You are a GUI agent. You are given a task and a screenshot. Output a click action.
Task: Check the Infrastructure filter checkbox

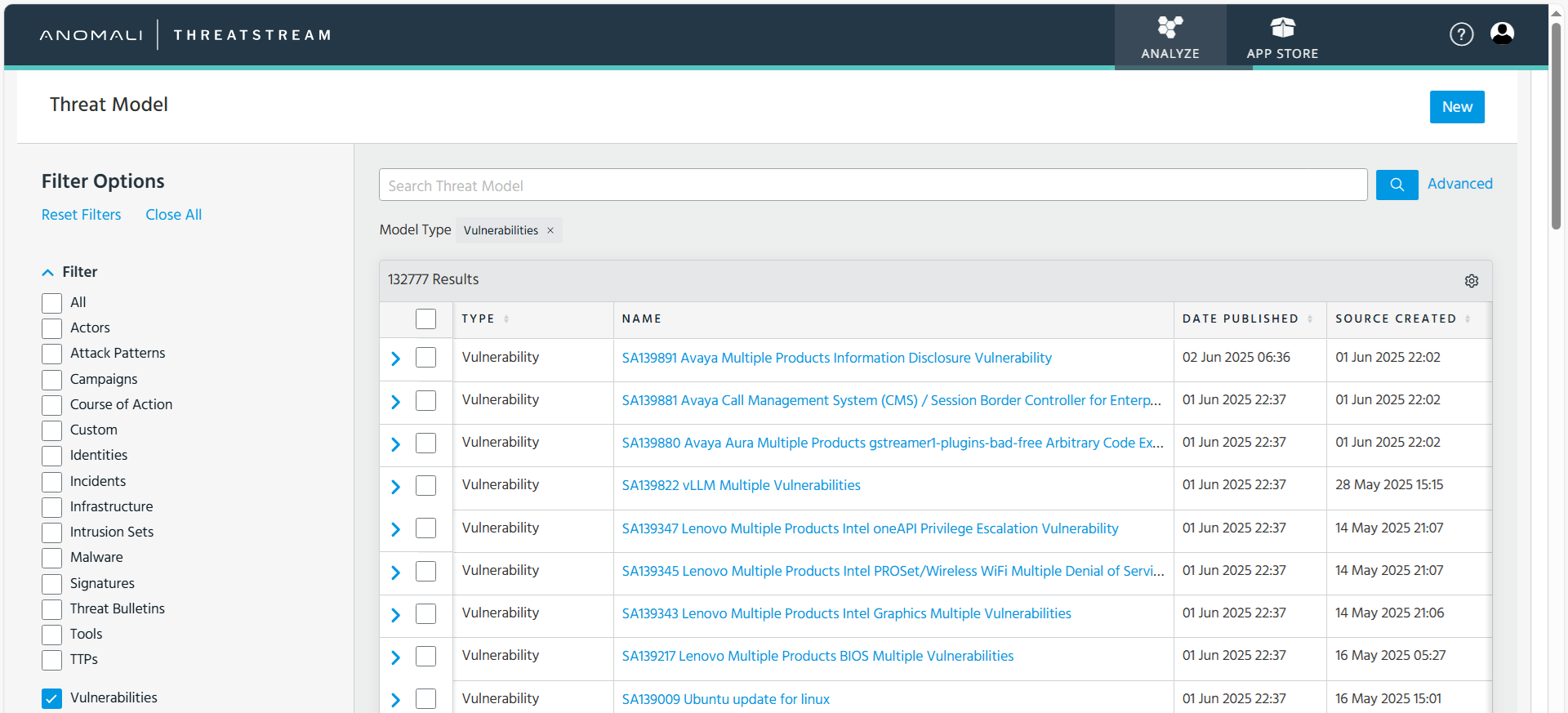click(51, 507)
